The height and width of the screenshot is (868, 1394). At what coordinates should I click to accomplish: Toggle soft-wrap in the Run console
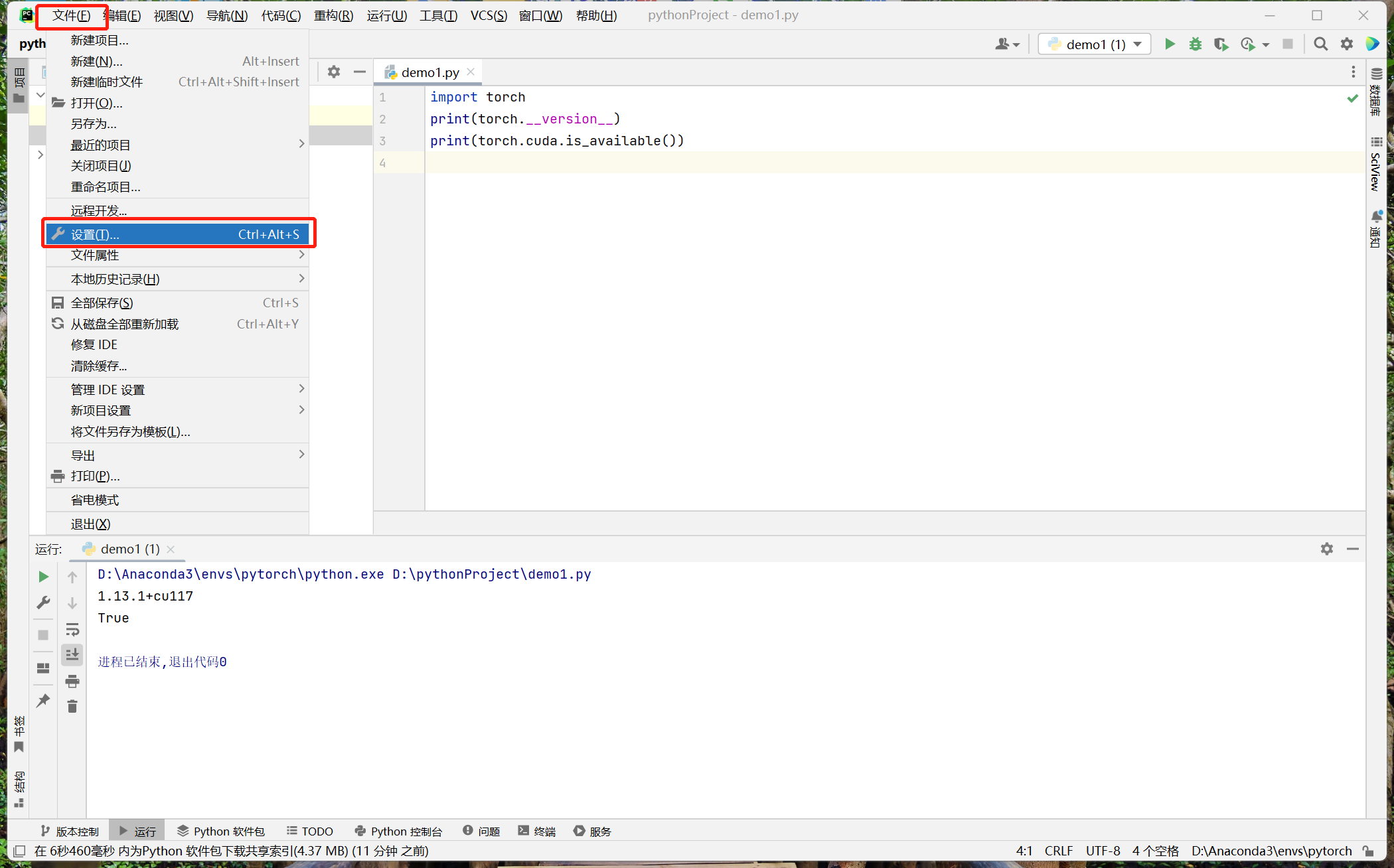click(x=72, y=629)
